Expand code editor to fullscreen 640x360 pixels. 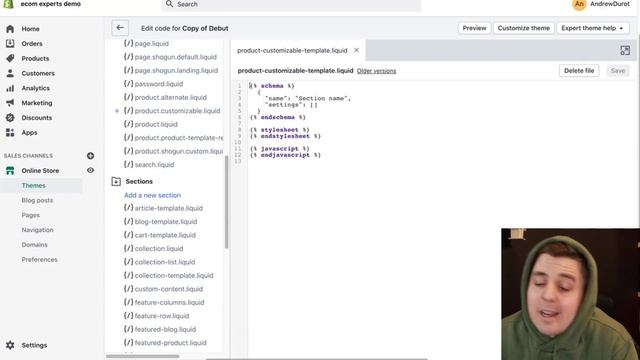click(625, 50)
